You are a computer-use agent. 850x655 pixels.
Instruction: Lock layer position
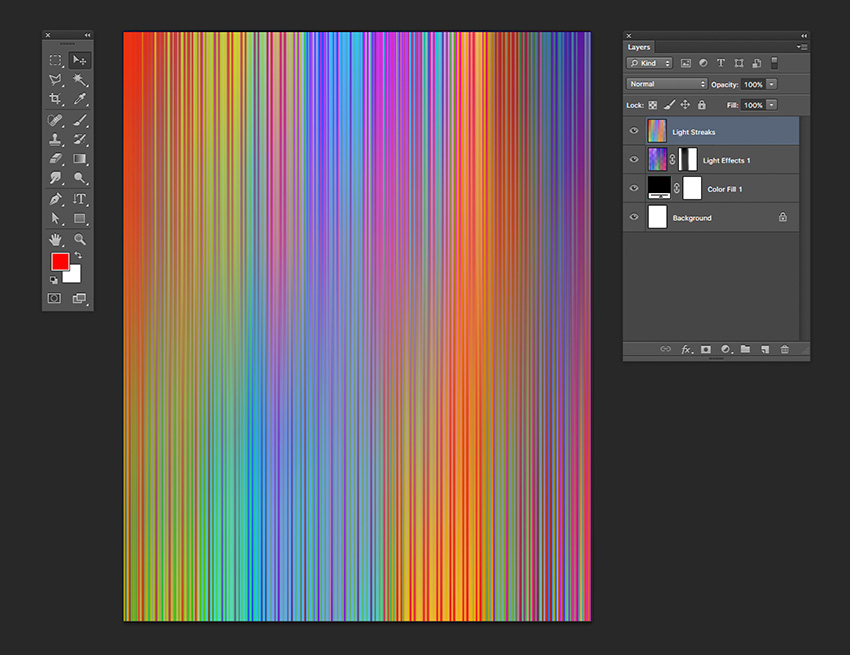click(x=685, y=105)
